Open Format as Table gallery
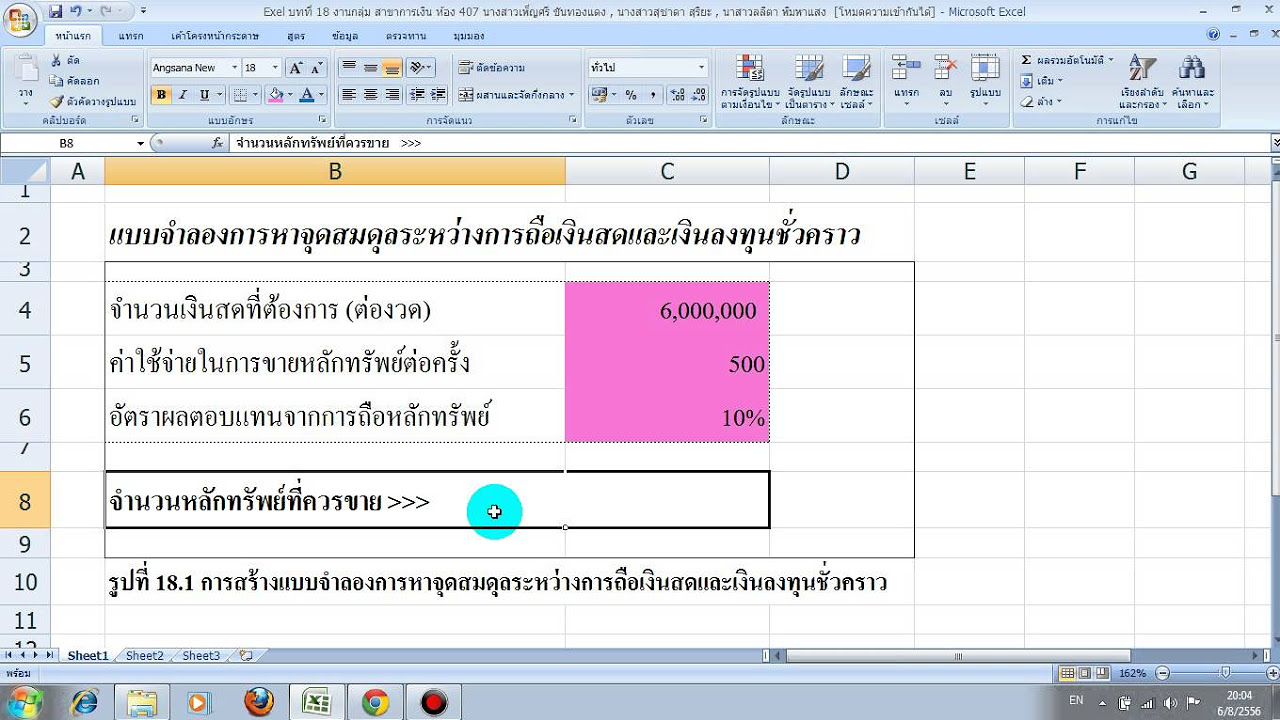The width and height of the screenshot is (1280, 720). point(809,82)
